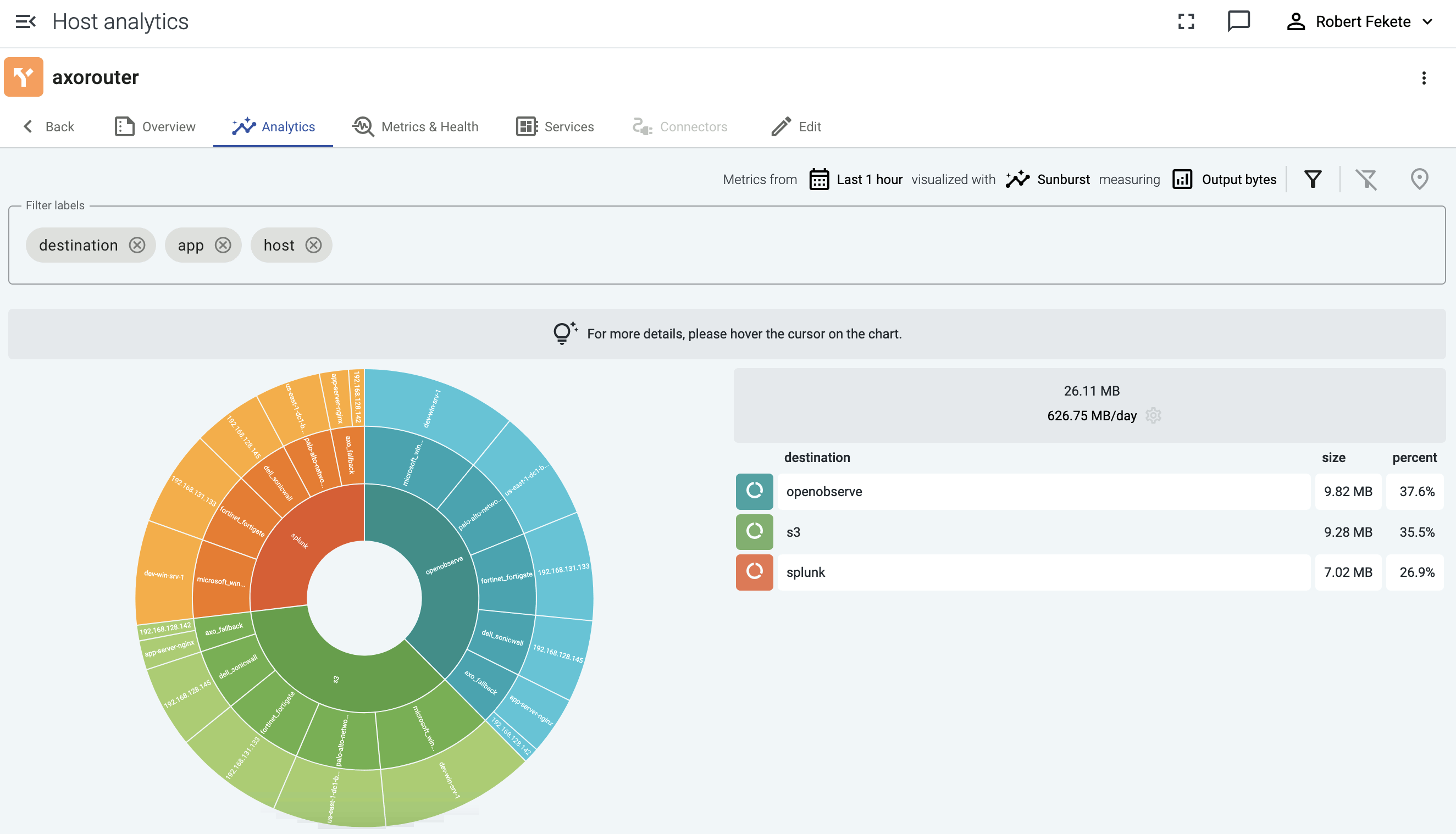Collapse the sidebar menu icon
Image resolution: width=1456 pixels, height=834 pixels.
pos(25,22)
